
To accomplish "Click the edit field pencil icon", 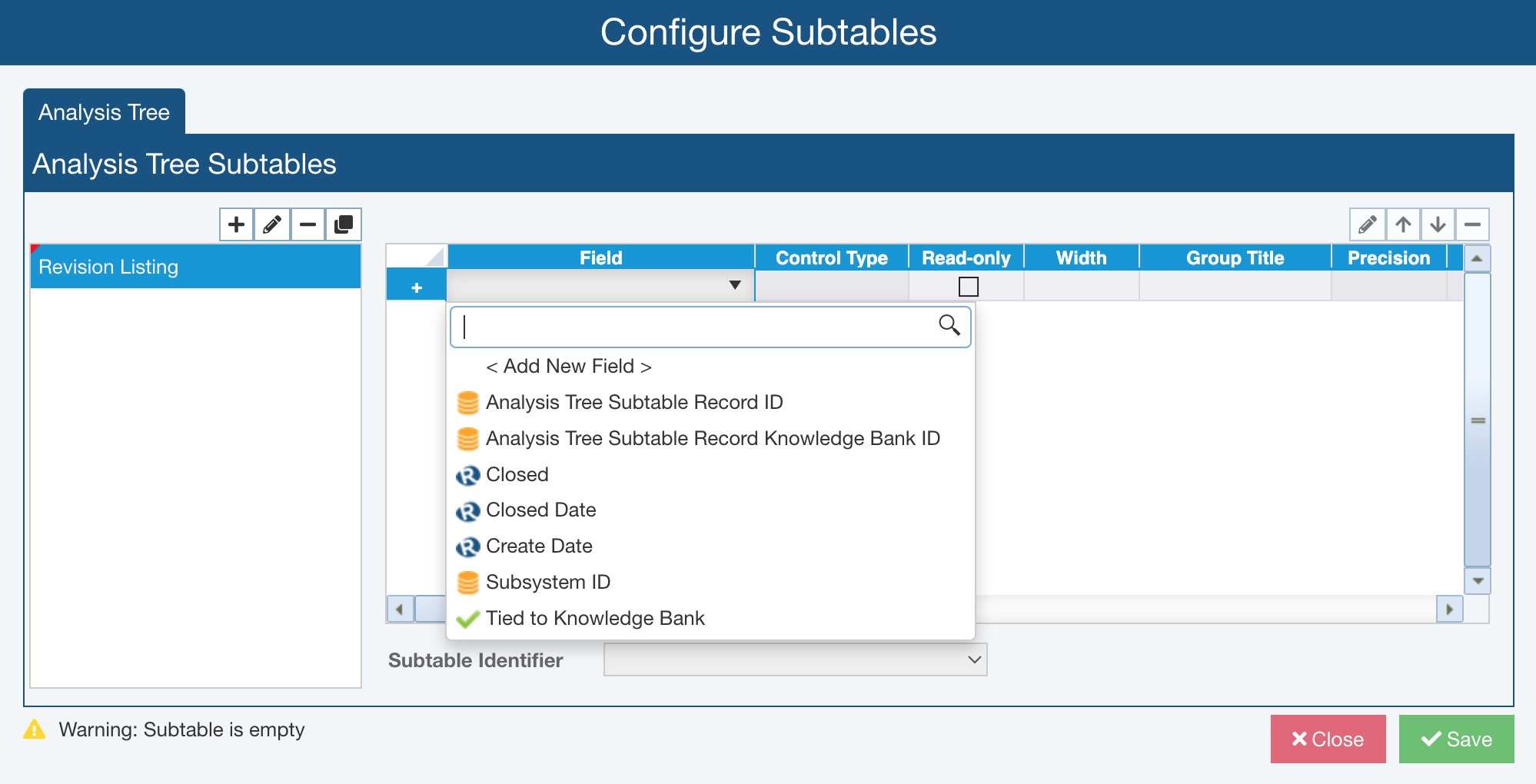I will click(1368, 224).
